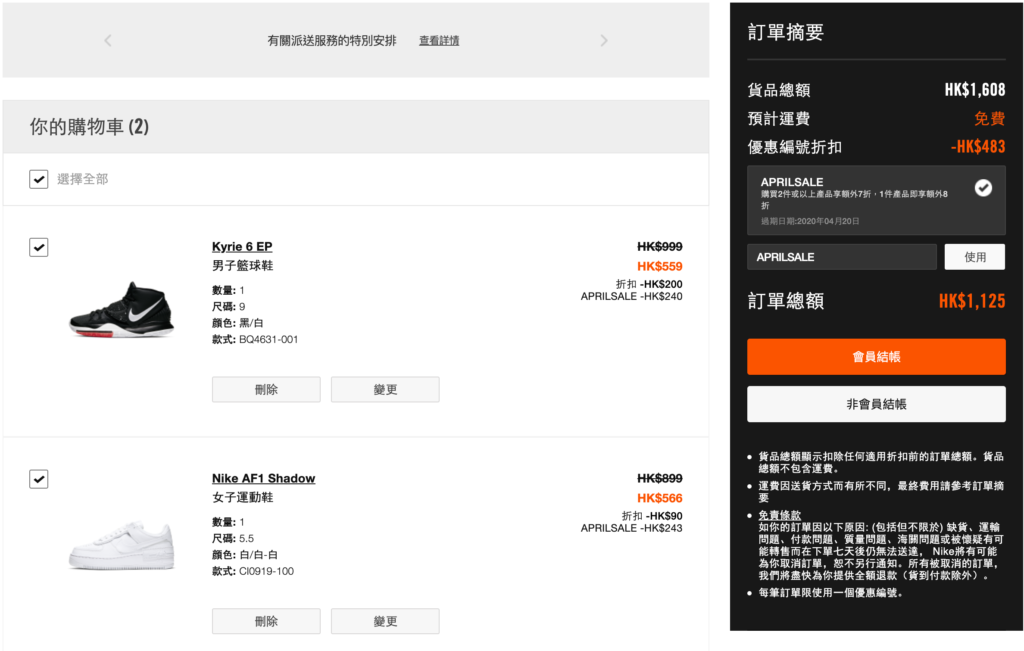Click the 尺碼: 5.5 size line
1024x651 pixels.
pyautogui.click(x=232, y=539)
